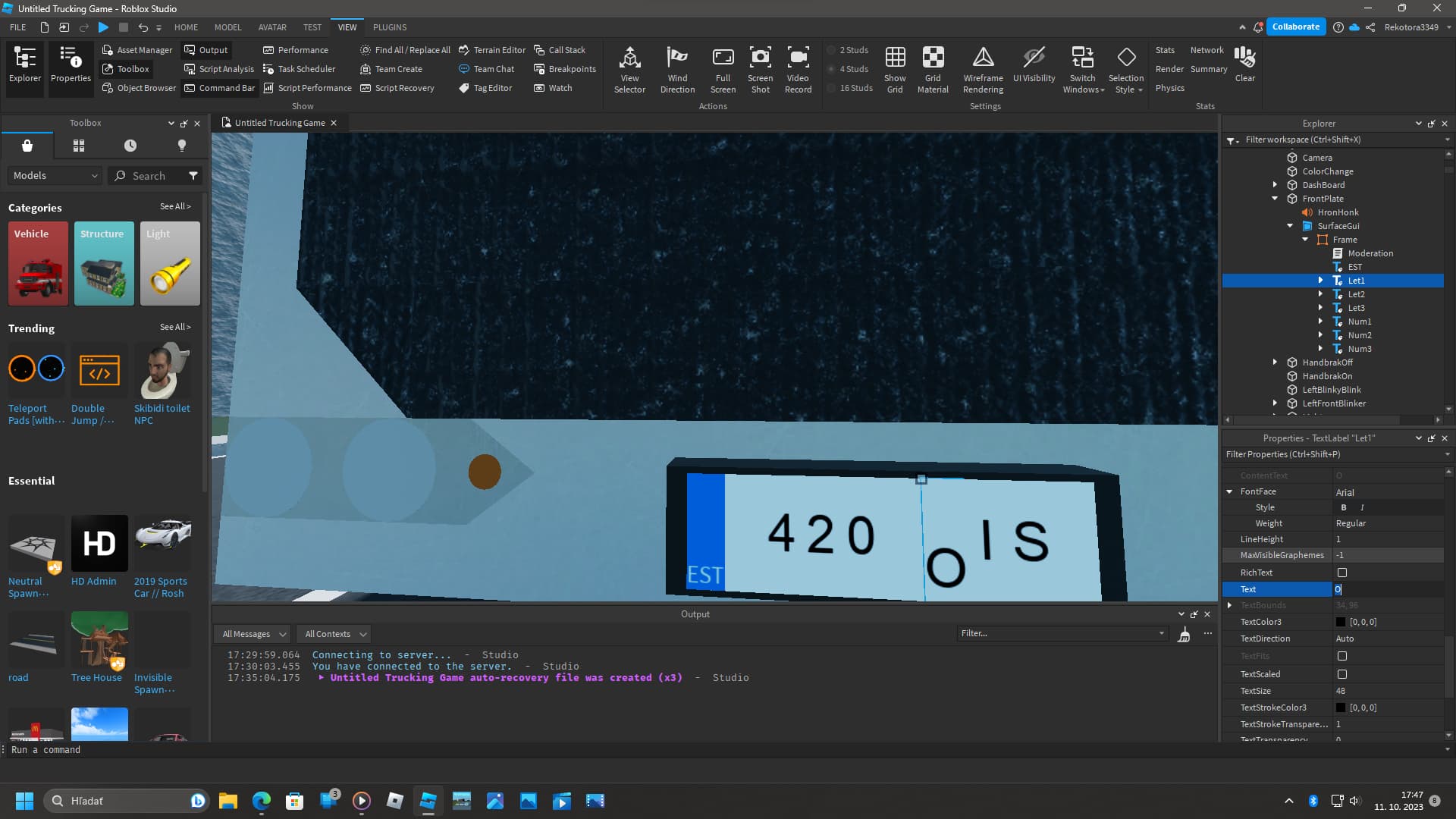
Task: Open the Asset Manager panel
Action: (x=137, y=50)
